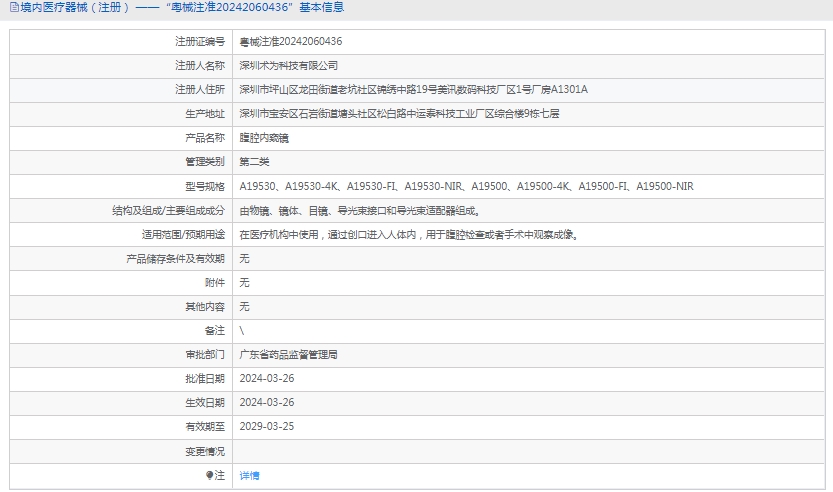Click the structure and composition description text
This screenshot has width=833, height=492.
[x=359, y=211]
